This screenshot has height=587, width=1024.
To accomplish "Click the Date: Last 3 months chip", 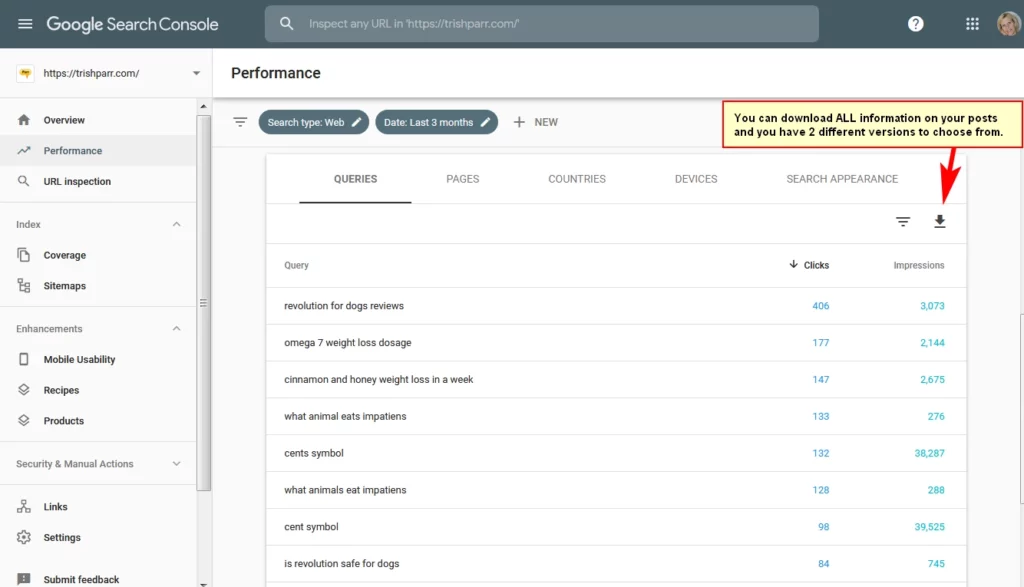I will tap(436, 122).
